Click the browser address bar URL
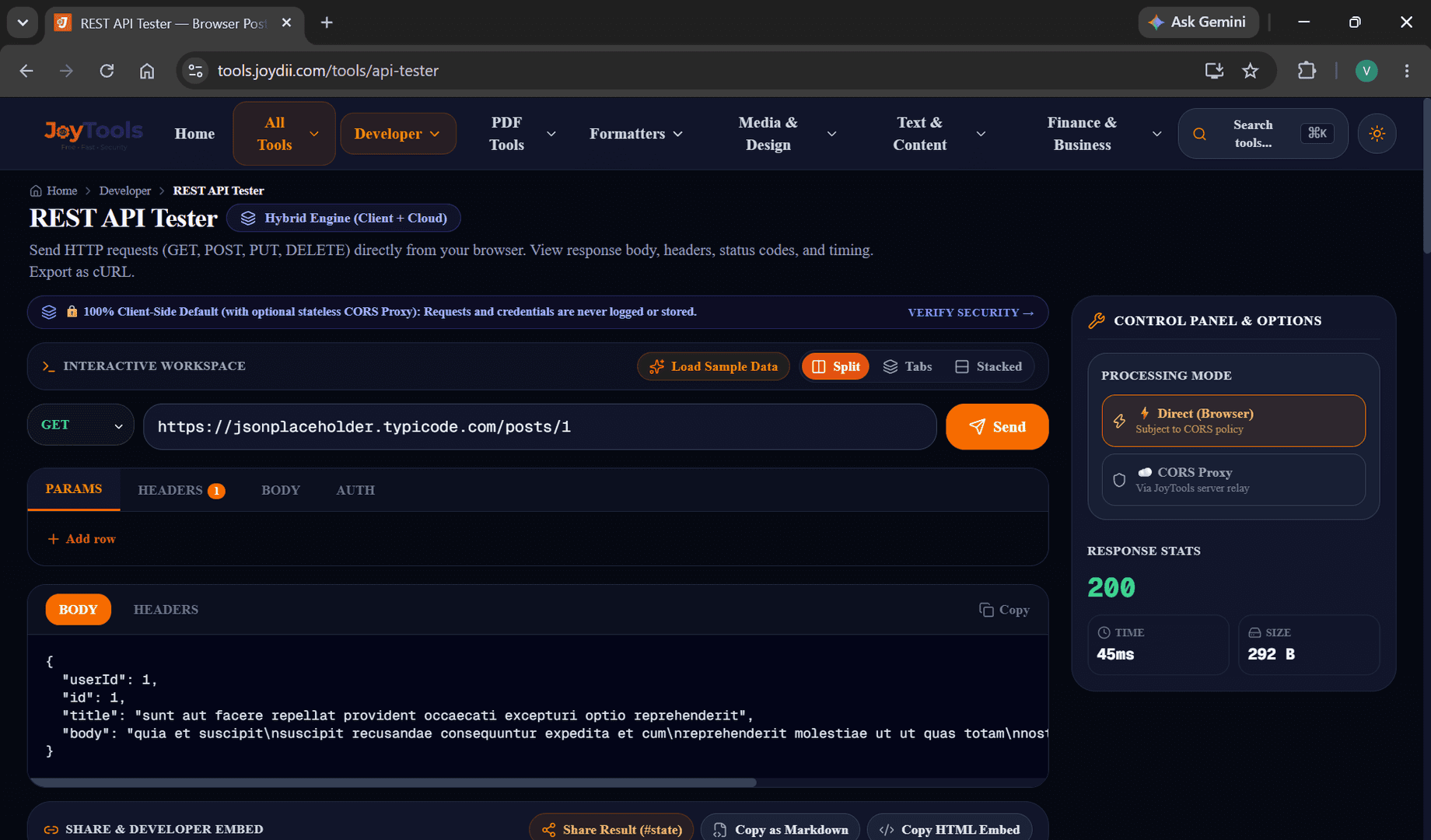The height and width of the screenshot is (840, 1431). (x=328, y=71)
